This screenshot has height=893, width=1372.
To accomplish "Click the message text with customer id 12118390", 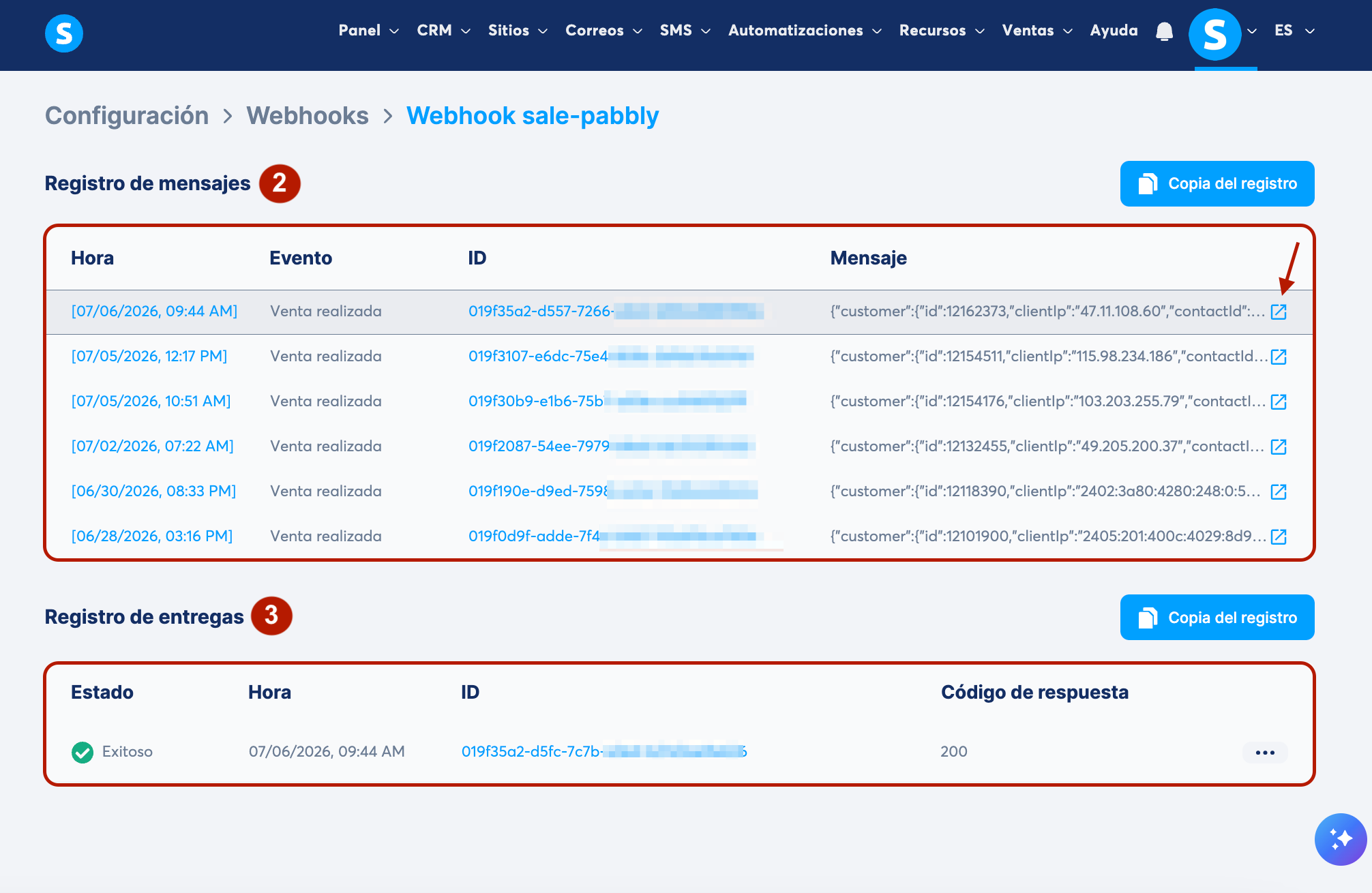I will click(1045, 491).
